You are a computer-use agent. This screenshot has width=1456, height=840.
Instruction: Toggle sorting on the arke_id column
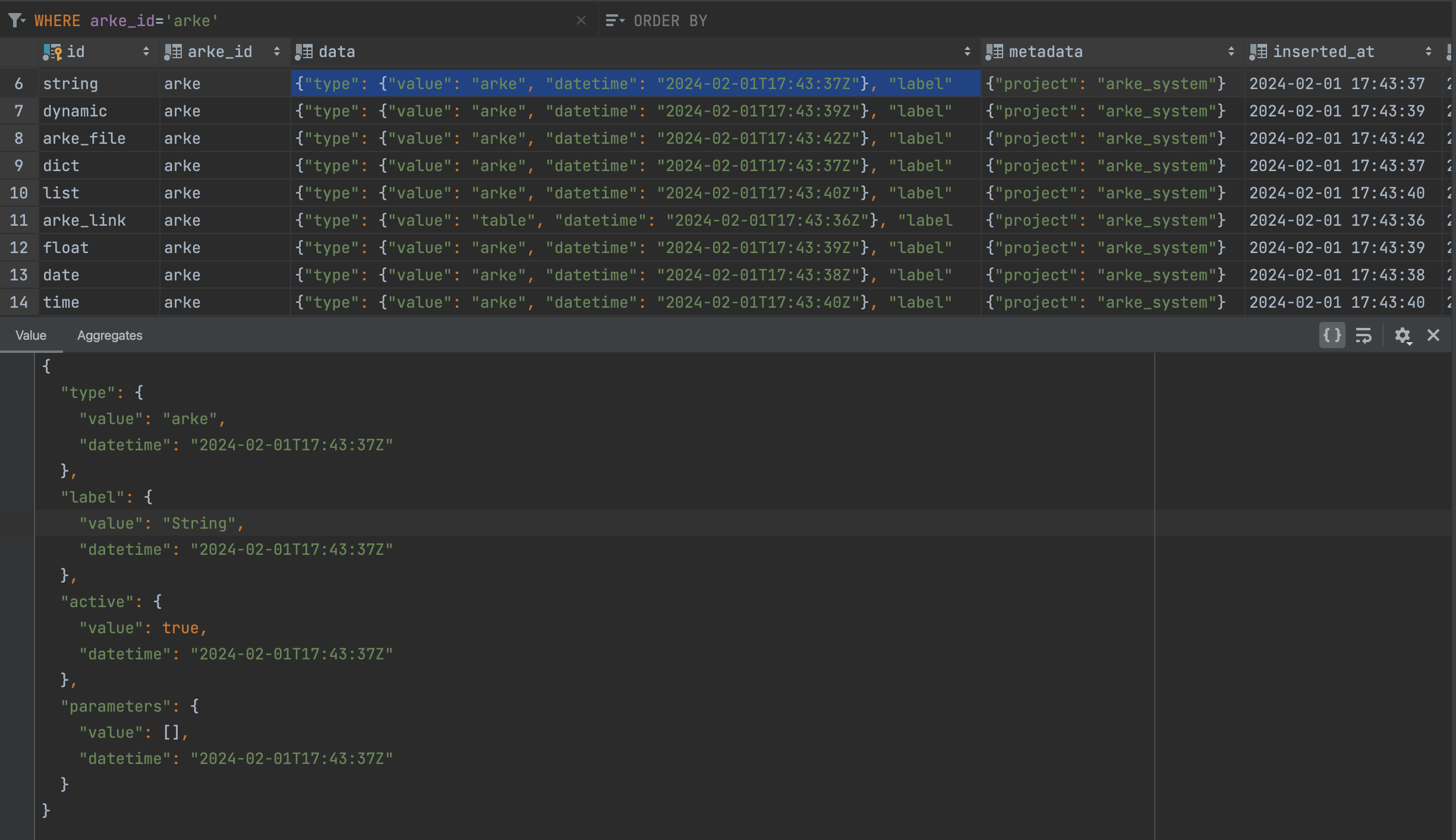pos(276,52)
